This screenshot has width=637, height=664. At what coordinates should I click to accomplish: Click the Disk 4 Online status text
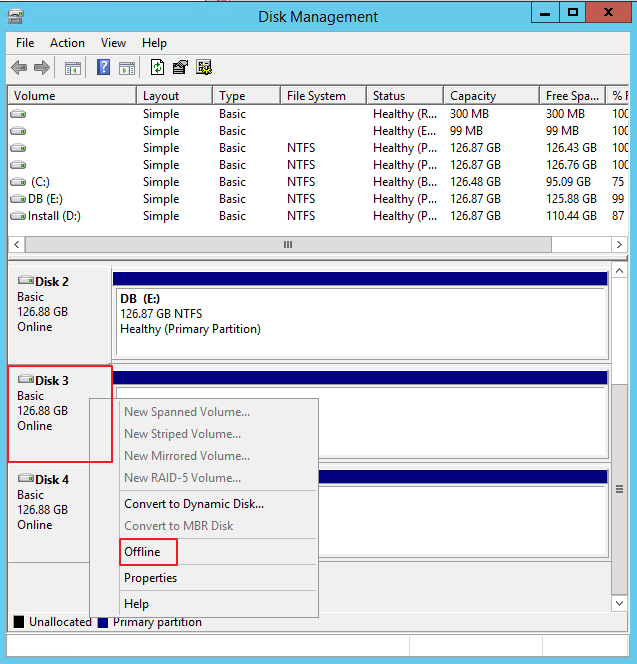click(x=35, y=525)
